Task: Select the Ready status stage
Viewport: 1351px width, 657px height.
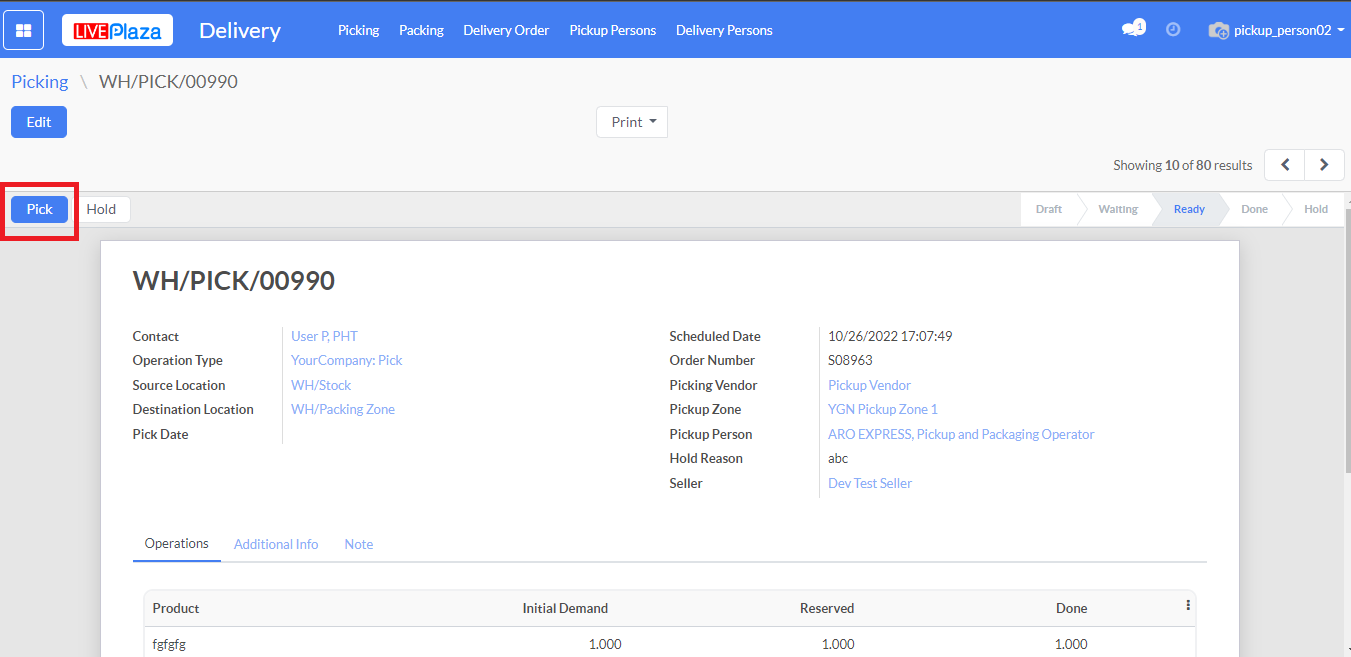Action: pyautogui.click(x=1189, y=209)
